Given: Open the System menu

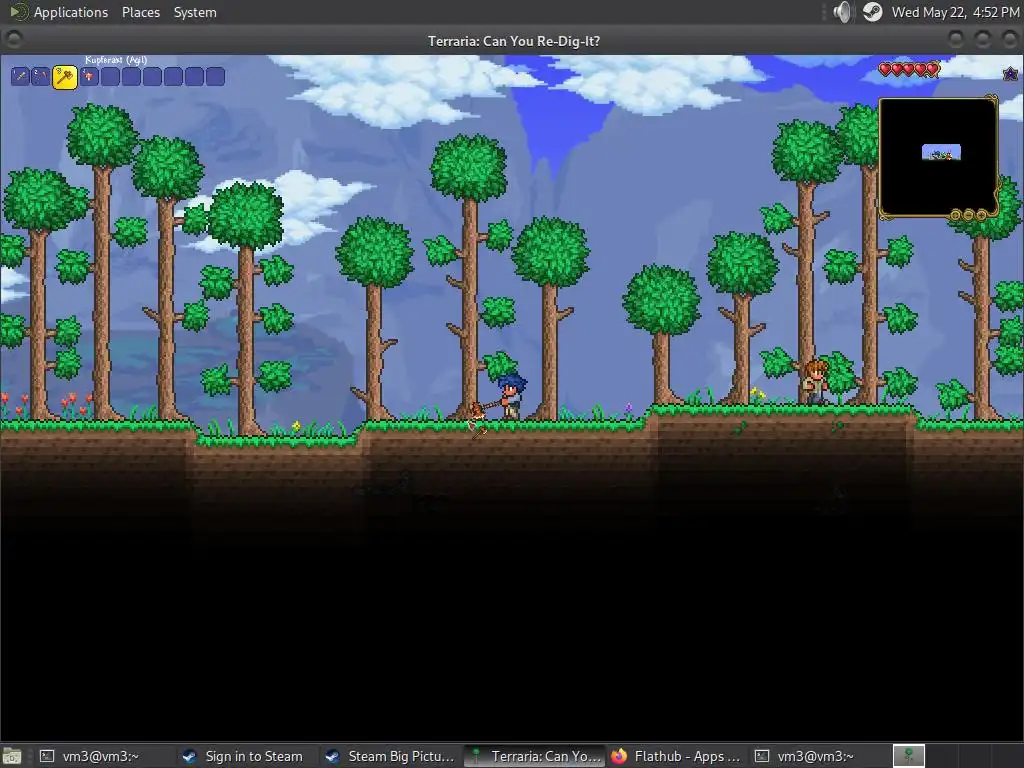Looking at the screenshot, I should pyautogui.click(x=195, y=12).
